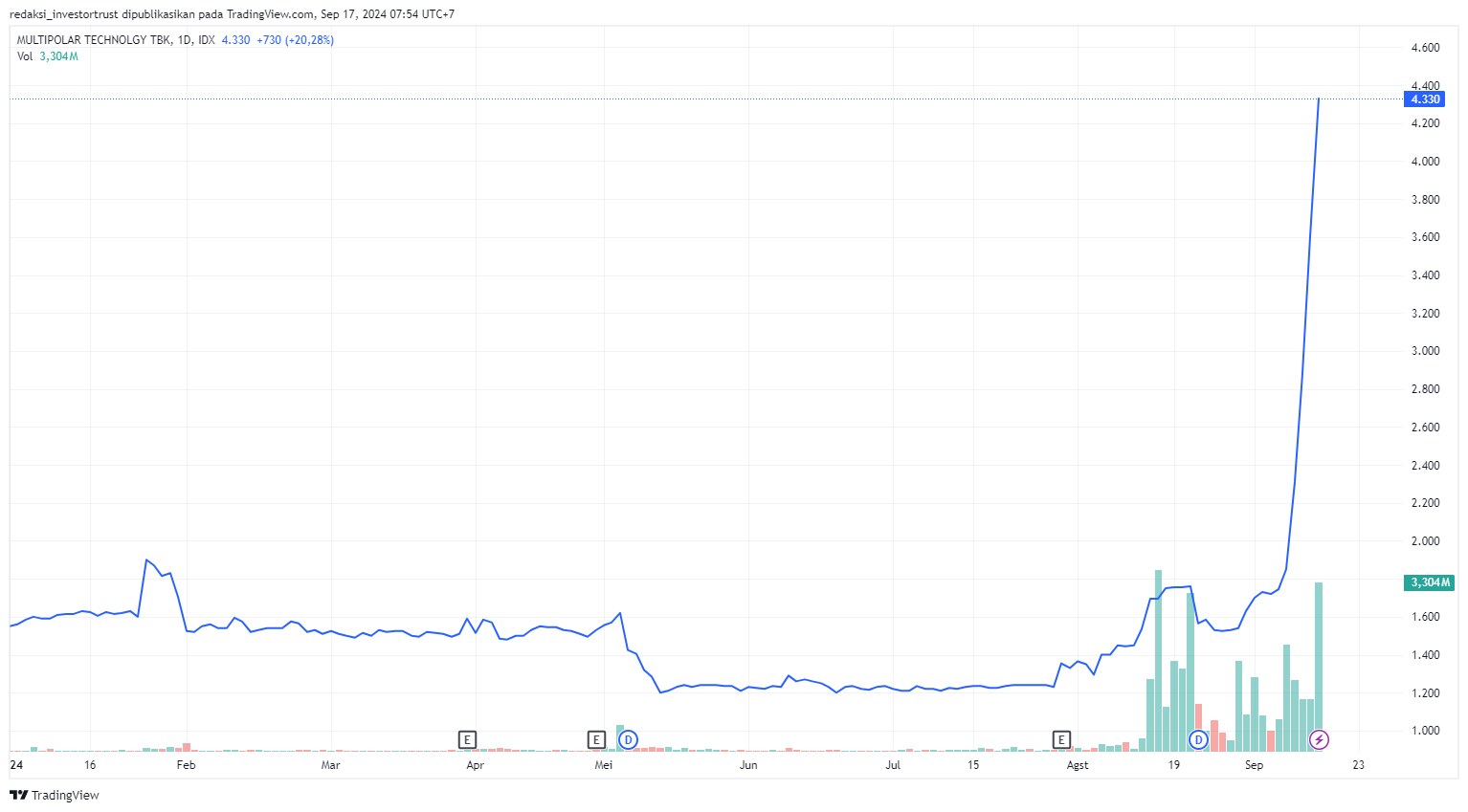Click the Mei label on time axis
This screenshot has width=1468, height=812.
(604, 765)
